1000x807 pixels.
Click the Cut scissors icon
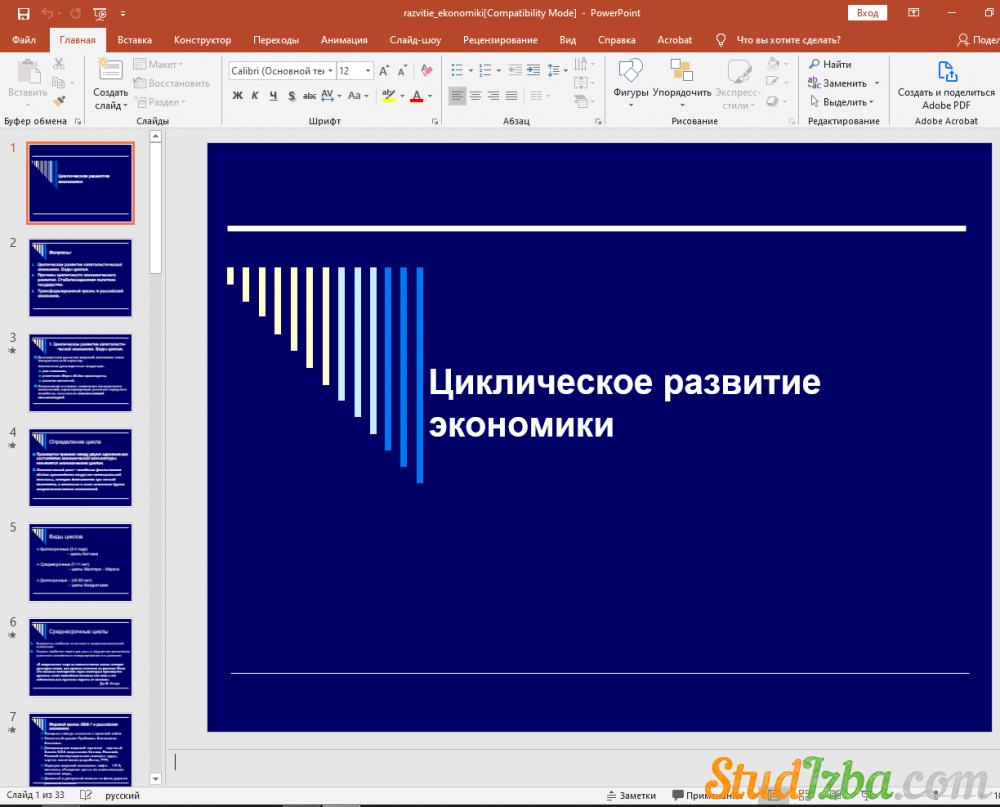pos(59,64)
